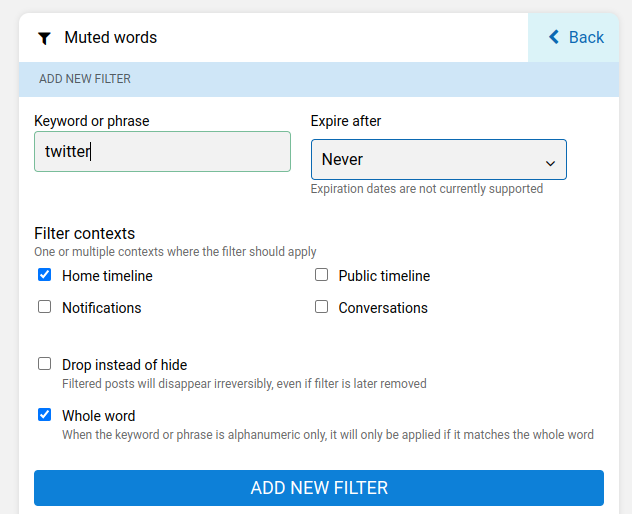
Task: Click the Drop instead of hide label
Action: 124,365
